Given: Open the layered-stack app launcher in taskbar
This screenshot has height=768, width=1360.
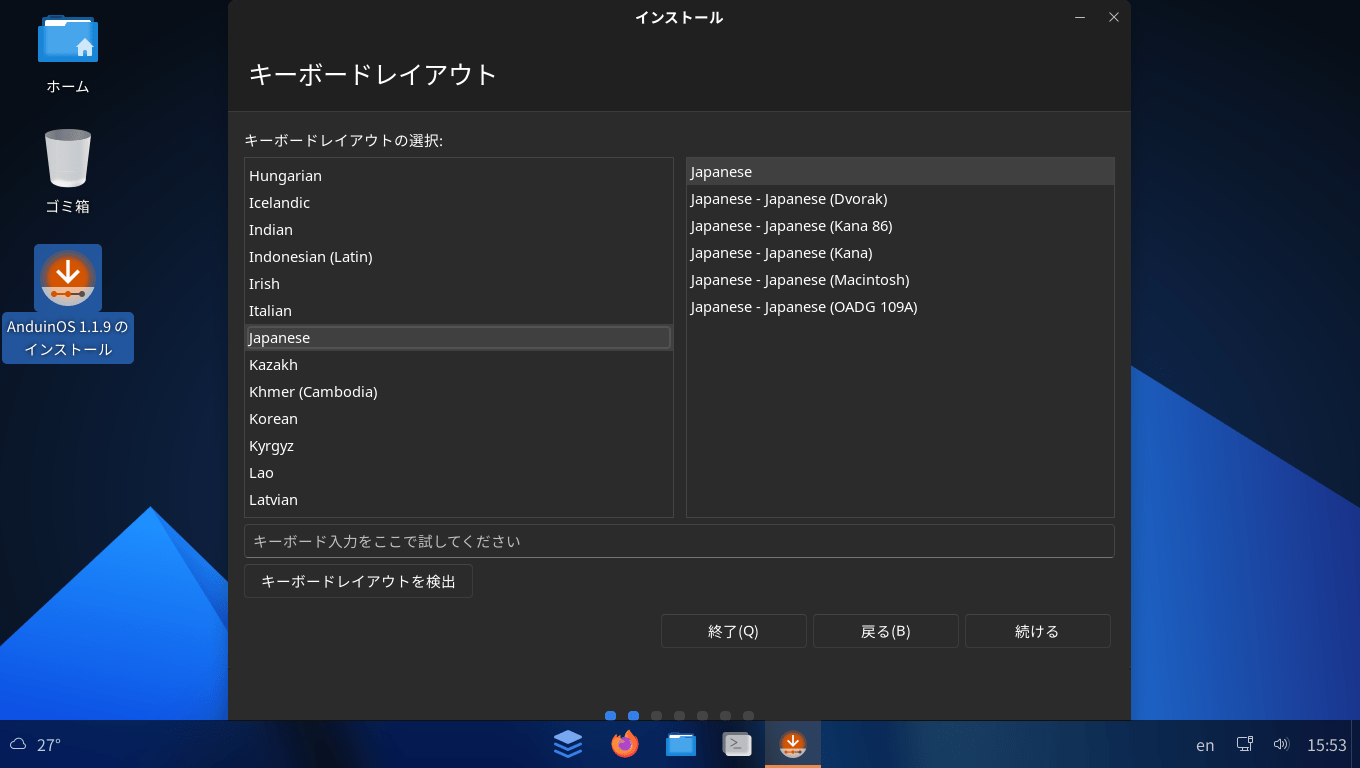Looking at the screenshot, I should click(x=568, y=744).
